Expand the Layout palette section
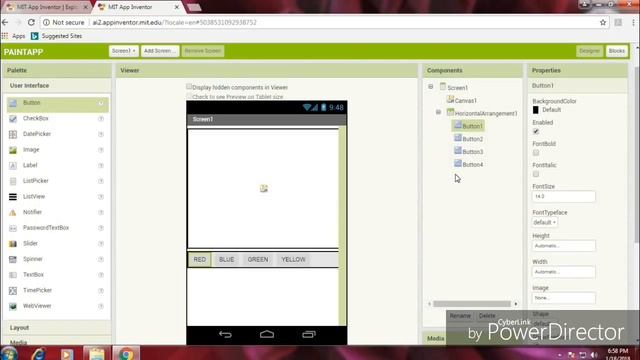The height and width of the screenshot is (360, 640). pos(57,328)
